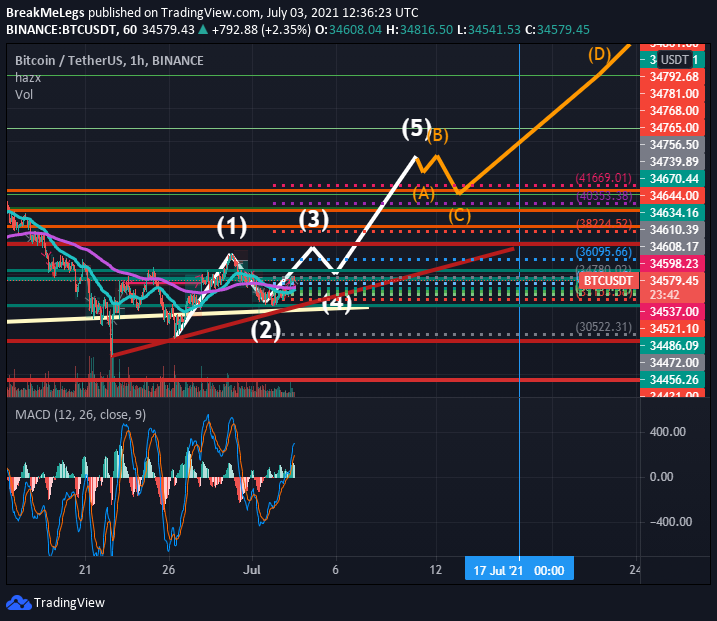This screenshot has width=717, height=621.
Task: Click the red Fibonacci label (38224.52)
Action: pos(603,224)
